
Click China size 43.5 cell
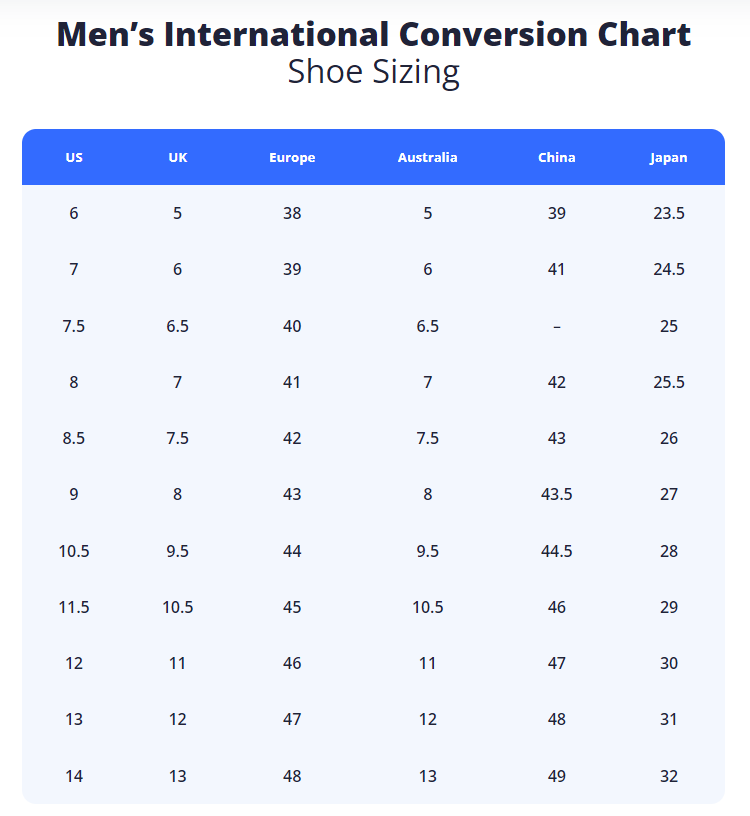click(x=556, y=494)
